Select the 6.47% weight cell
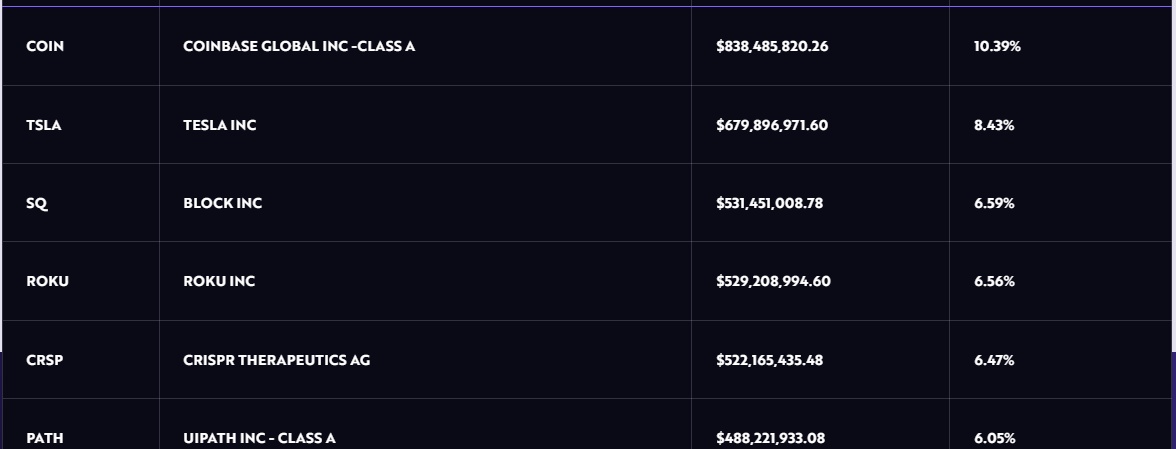Screen dimensions: 1176x449 [994, 360]
